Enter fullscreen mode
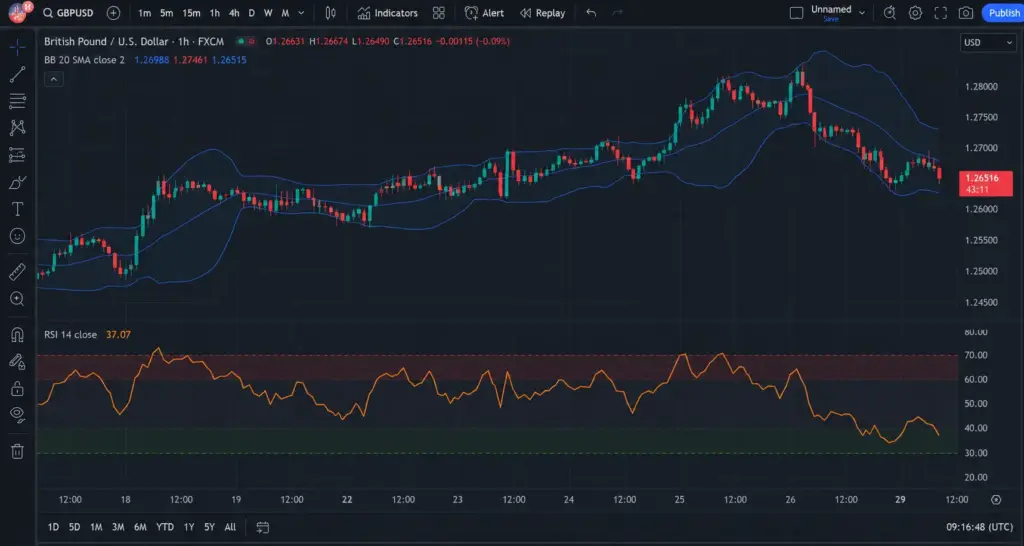This screenshot has height=546, width=1024. (940, 13)
